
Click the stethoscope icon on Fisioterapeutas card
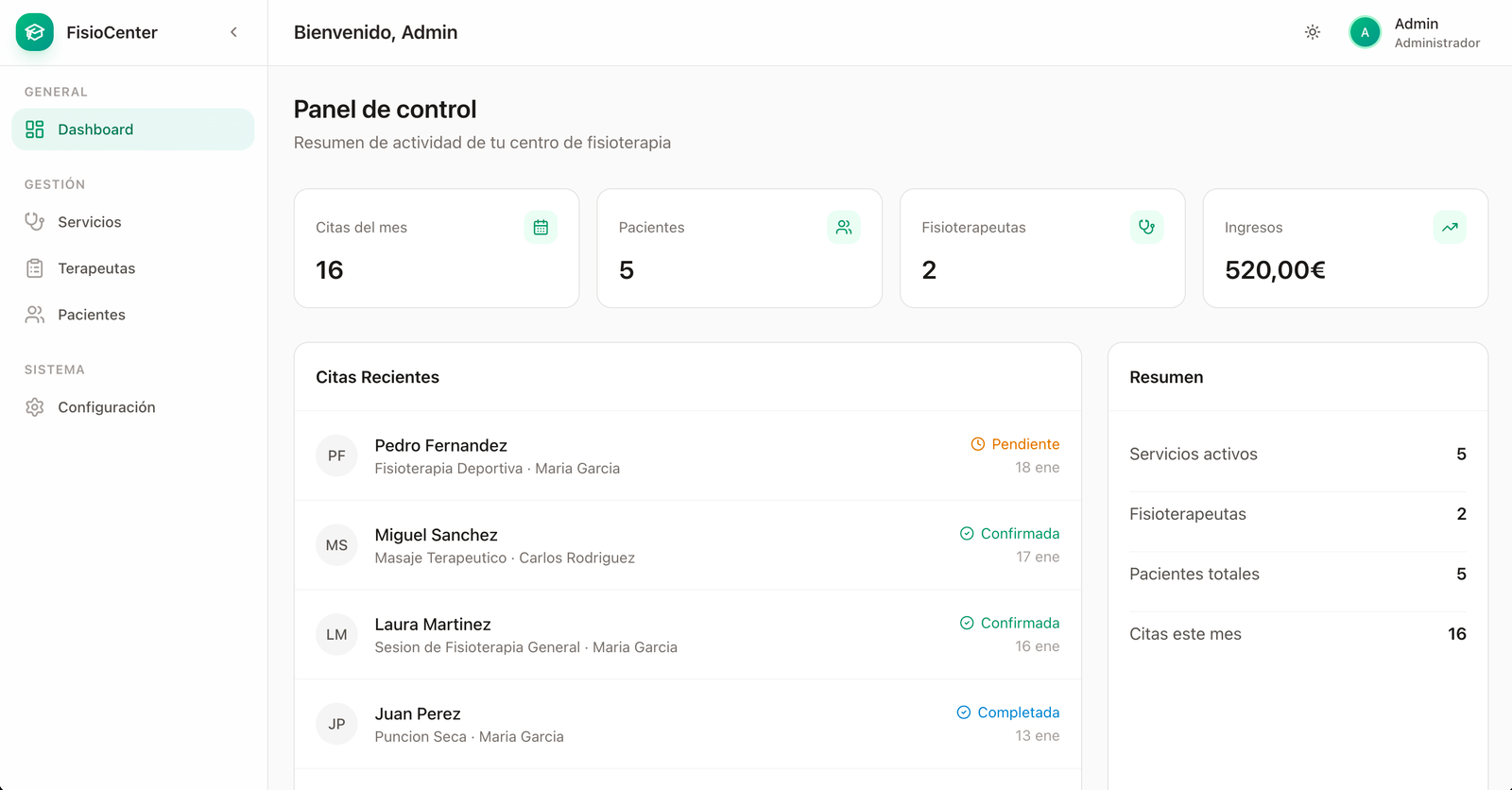(1146, 227)
